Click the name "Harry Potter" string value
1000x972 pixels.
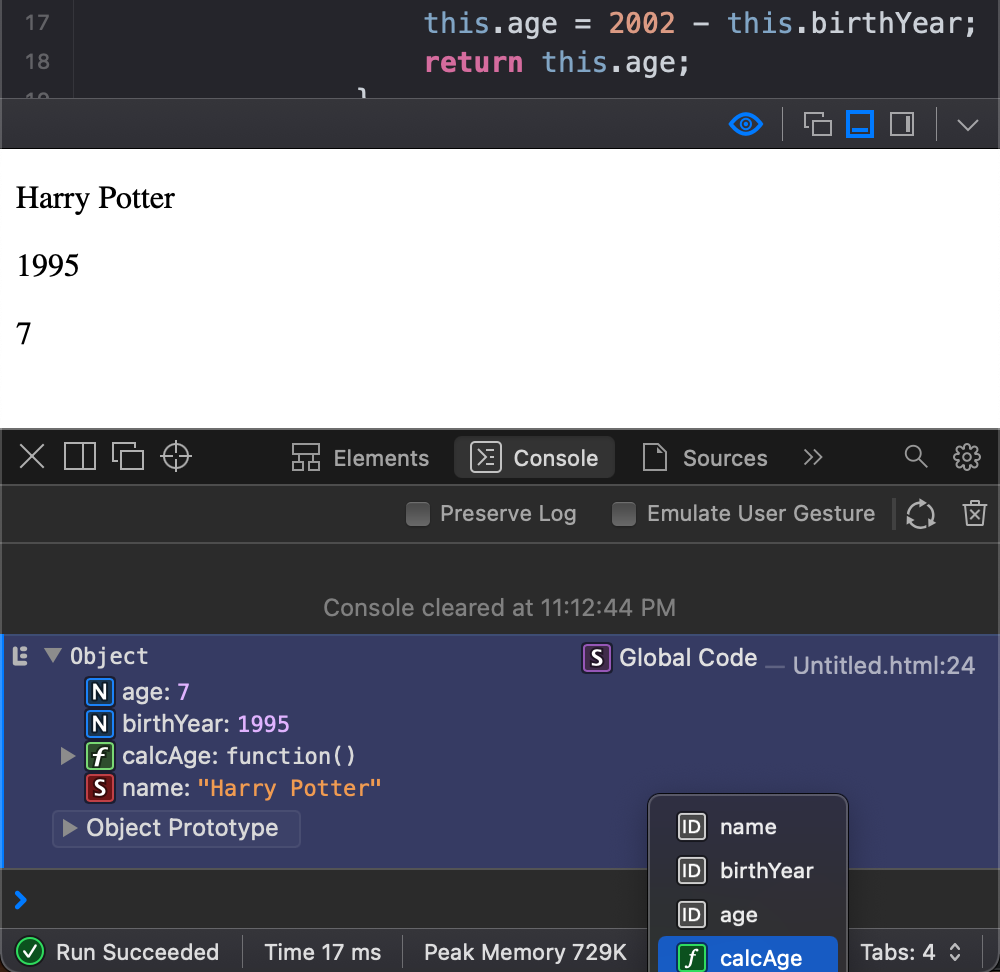pyautogui.click(x=289, y=788)
